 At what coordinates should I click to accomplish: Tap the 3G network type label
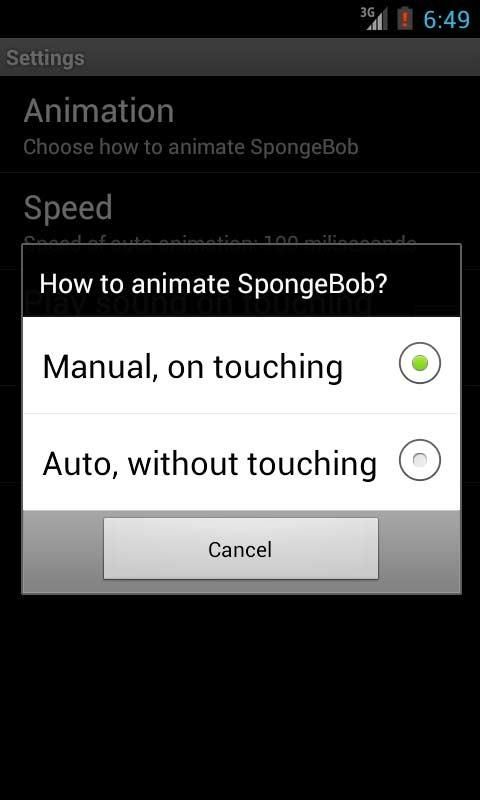point(367,12)
